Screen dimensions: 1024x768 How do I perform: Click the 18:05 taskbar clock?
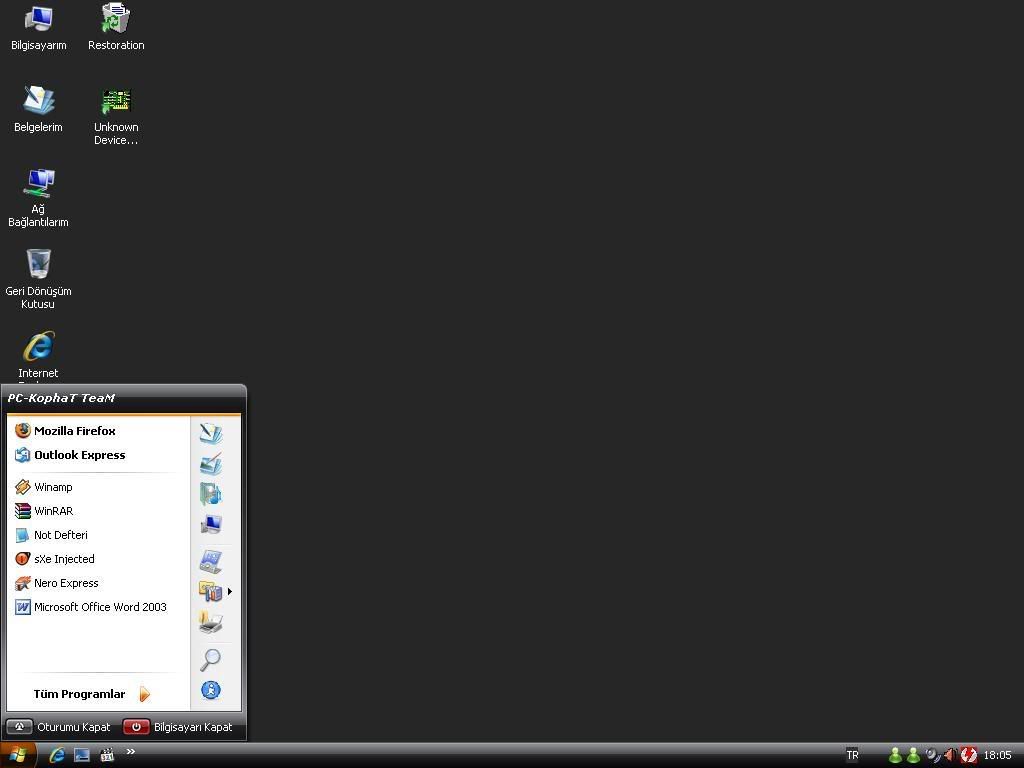[997, 756]
